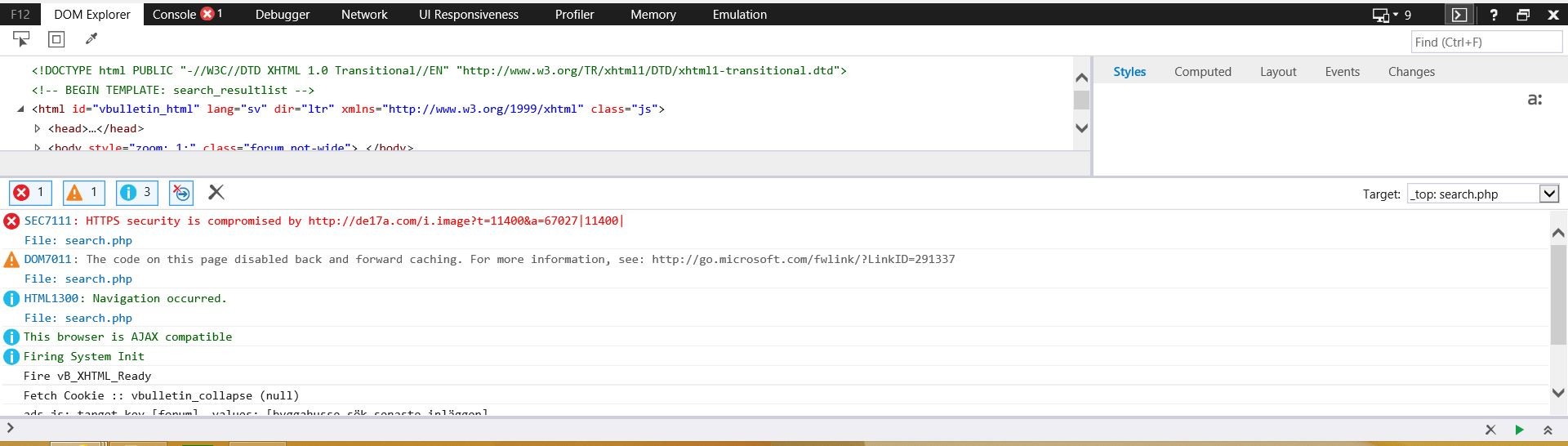Toggle the warnings filter in console
Screen dimensions: 1568x446
[x=83, y=193]
